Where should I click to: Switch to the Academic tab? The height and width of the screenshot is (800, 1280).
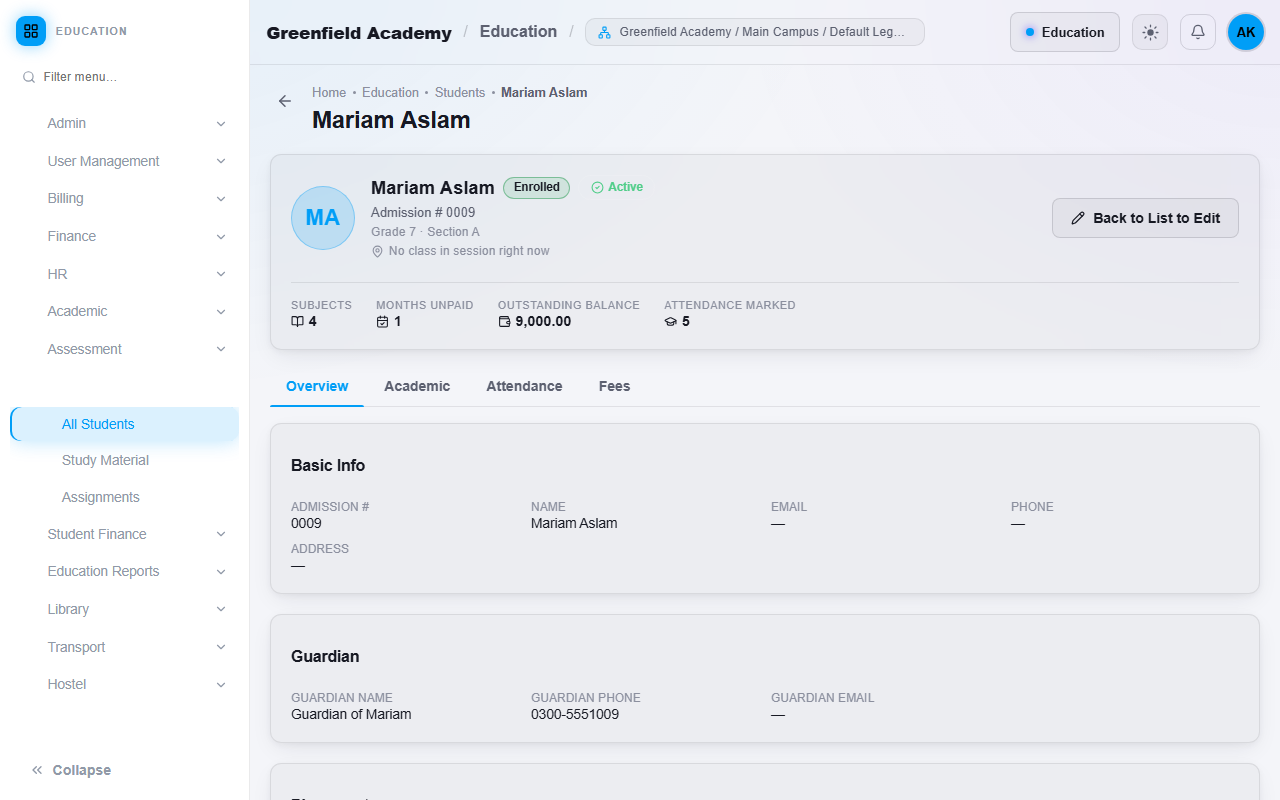(x=417, y=386)
